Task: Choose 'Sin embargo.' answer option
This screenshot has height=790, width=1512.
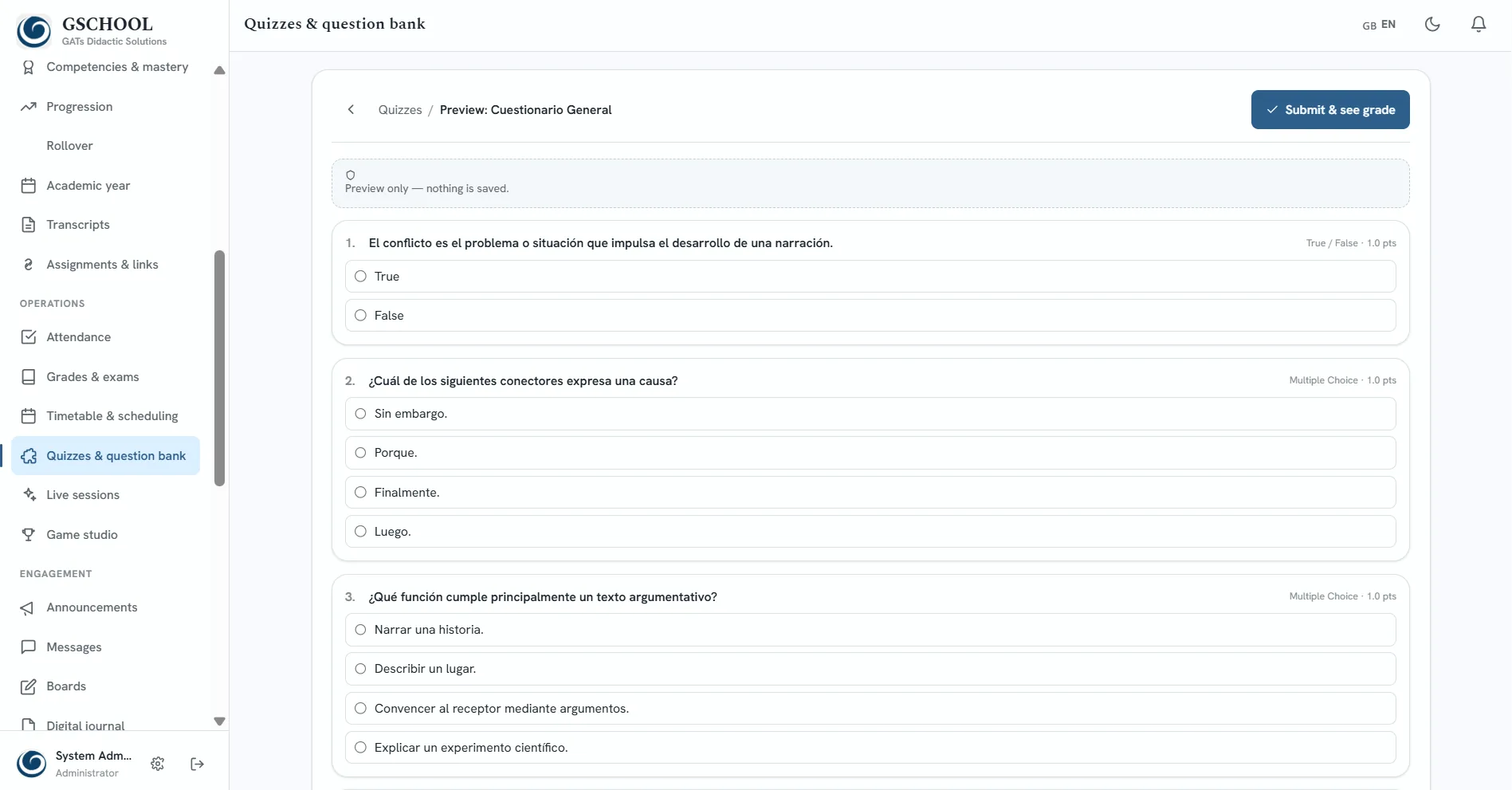Action: (x=870, y=414)
